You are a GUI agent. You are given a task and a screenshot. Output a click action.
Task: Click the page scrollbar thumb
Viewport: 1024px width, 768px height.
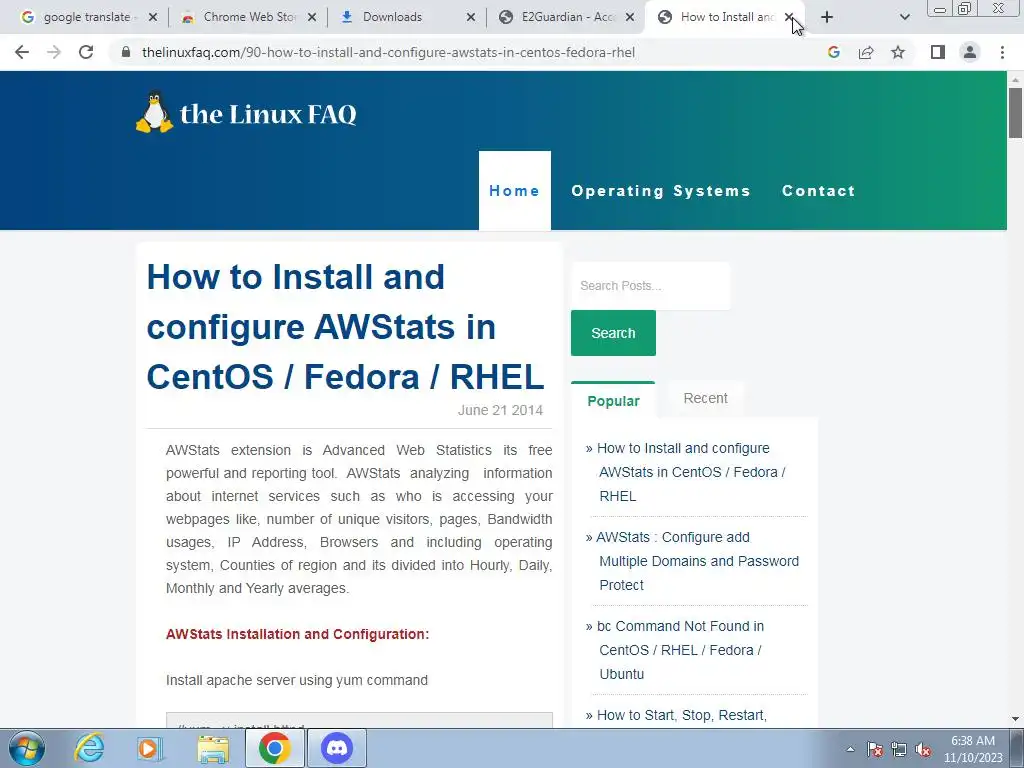[1015, 112]
